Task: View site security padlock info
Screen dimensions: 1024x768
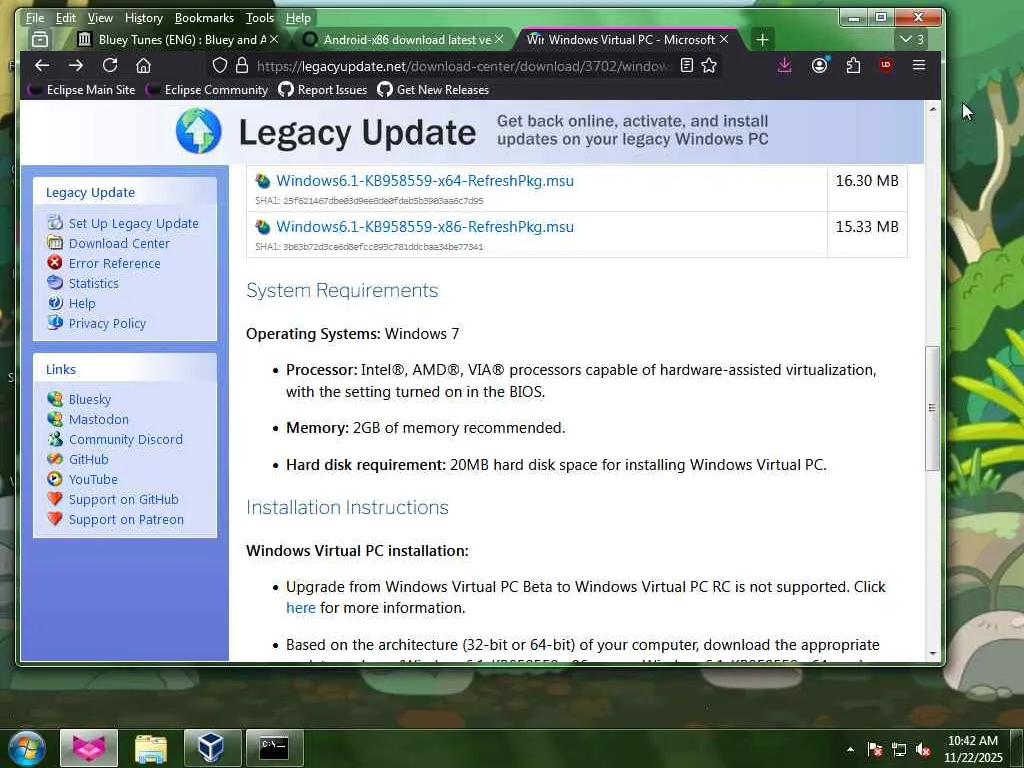Action: point(242,65)
